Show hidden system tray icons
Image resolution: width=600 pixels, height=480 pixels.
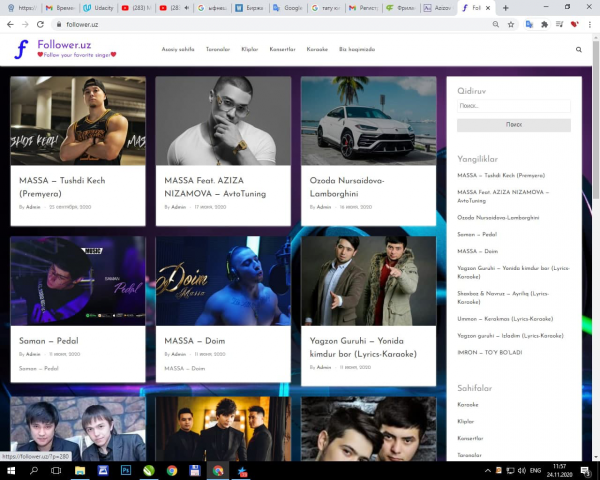(x=488, y=470)
